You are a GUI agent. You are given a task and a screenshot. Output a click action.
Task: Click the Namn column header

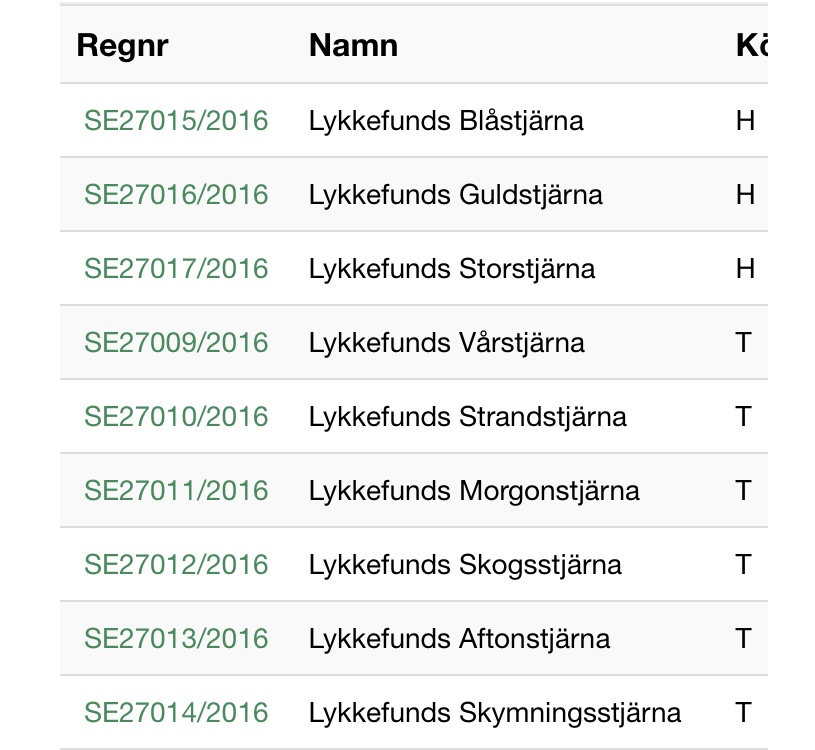pos(353,45)
